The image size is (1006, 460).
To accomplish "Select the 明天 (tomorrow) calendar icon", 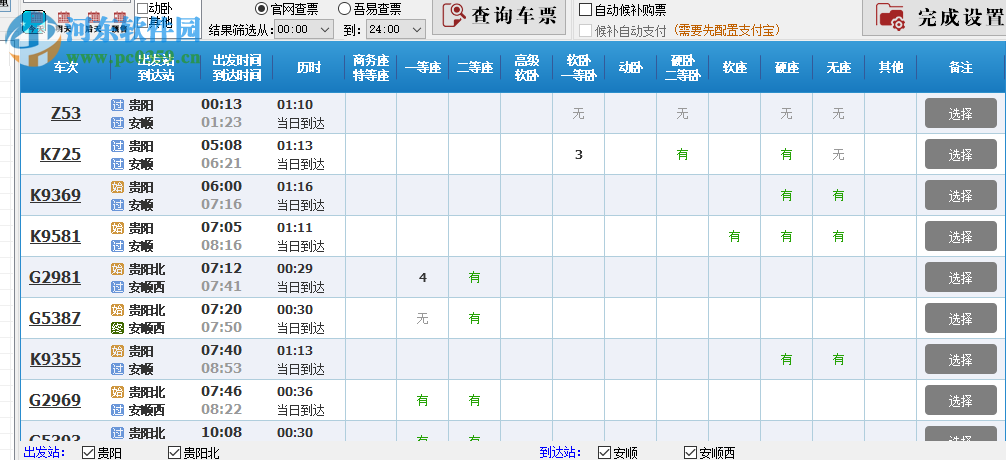I will click(64, 22).
